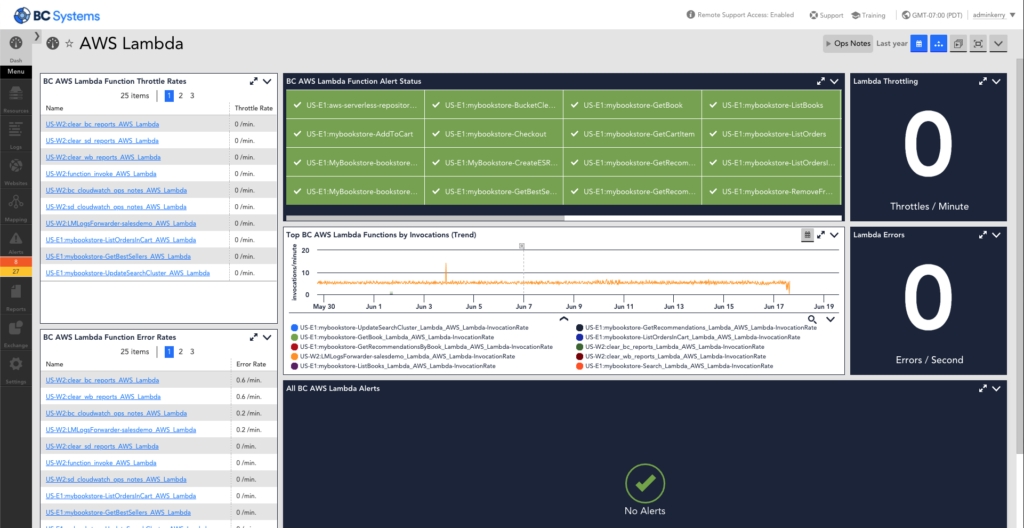Viewport: 1024px width, 528px height.
Task: Open Function Alert Status widget menu chevron
Action: coord(834,82)
